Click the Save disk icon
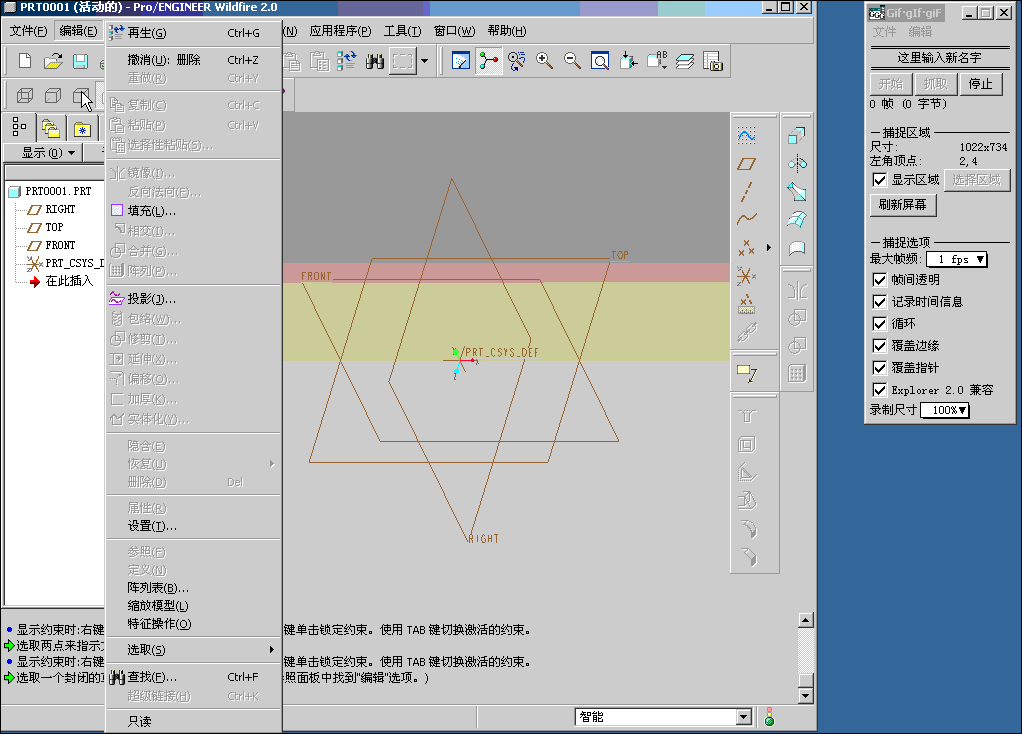This screenshot has height=734, width=1022. point(80,61)
